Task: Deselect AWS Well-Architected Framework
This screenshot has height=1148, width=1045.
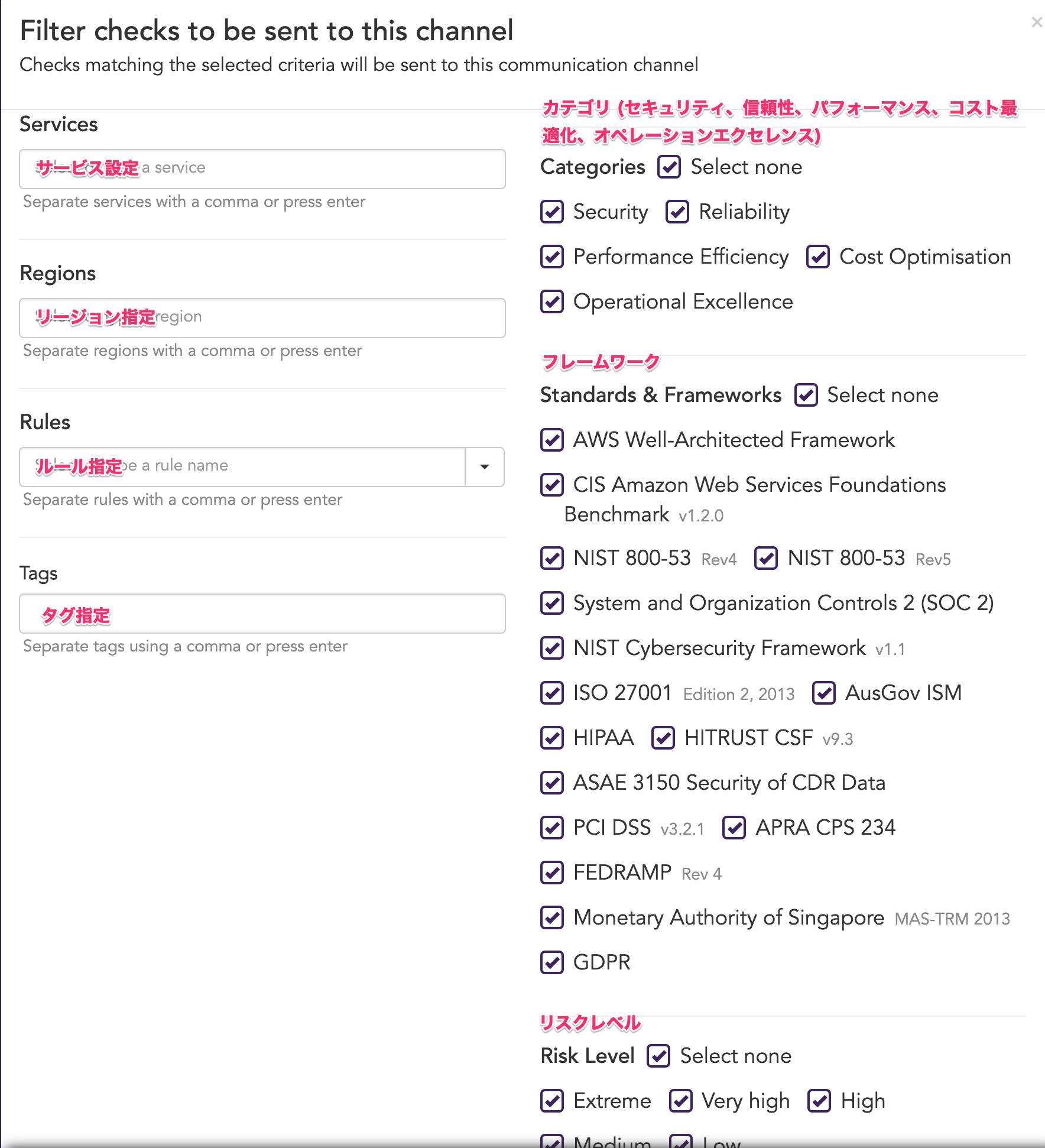Action: (x=552, y=440)
